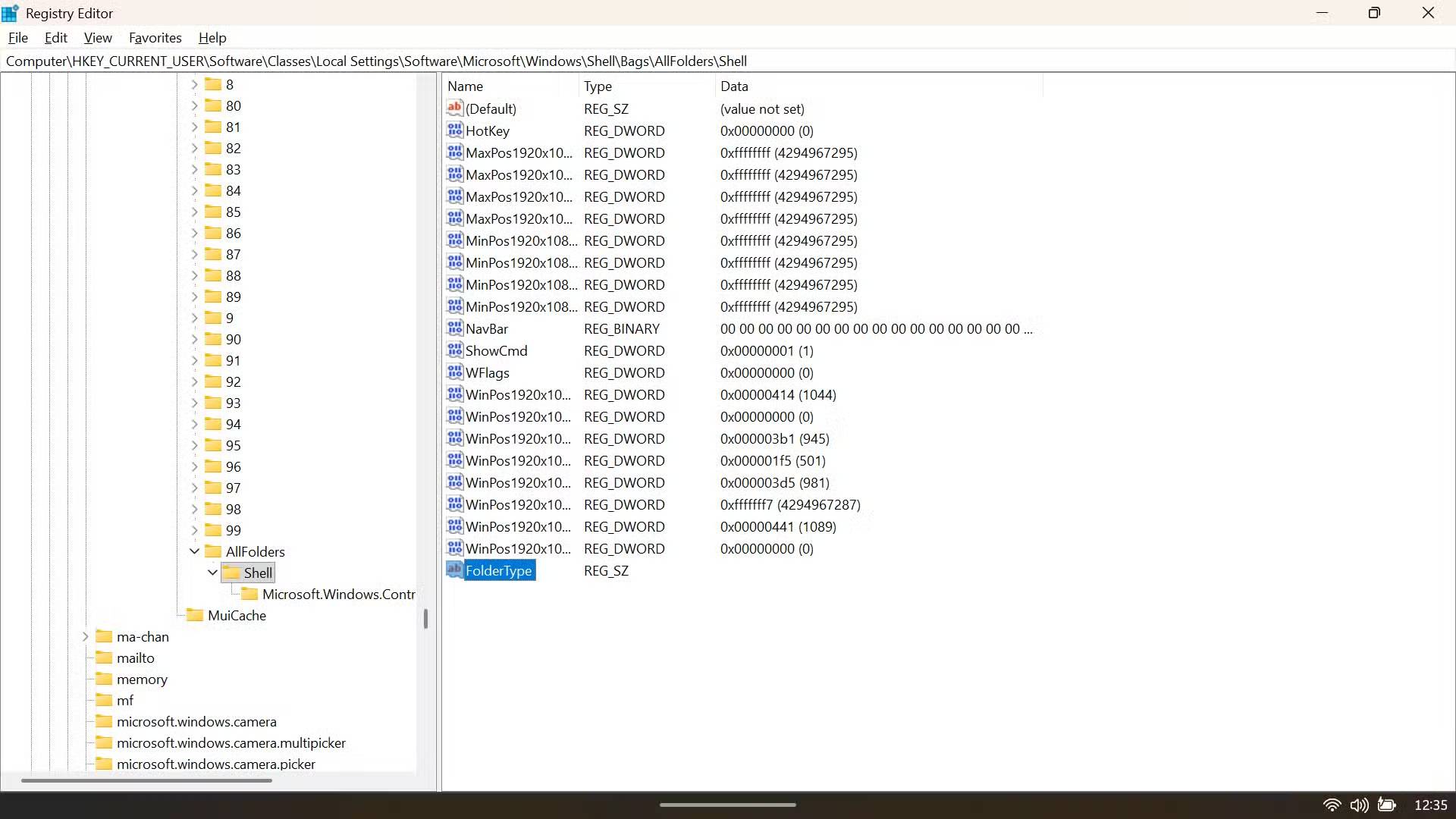
Task: Open the View menu
Action: 98,37
